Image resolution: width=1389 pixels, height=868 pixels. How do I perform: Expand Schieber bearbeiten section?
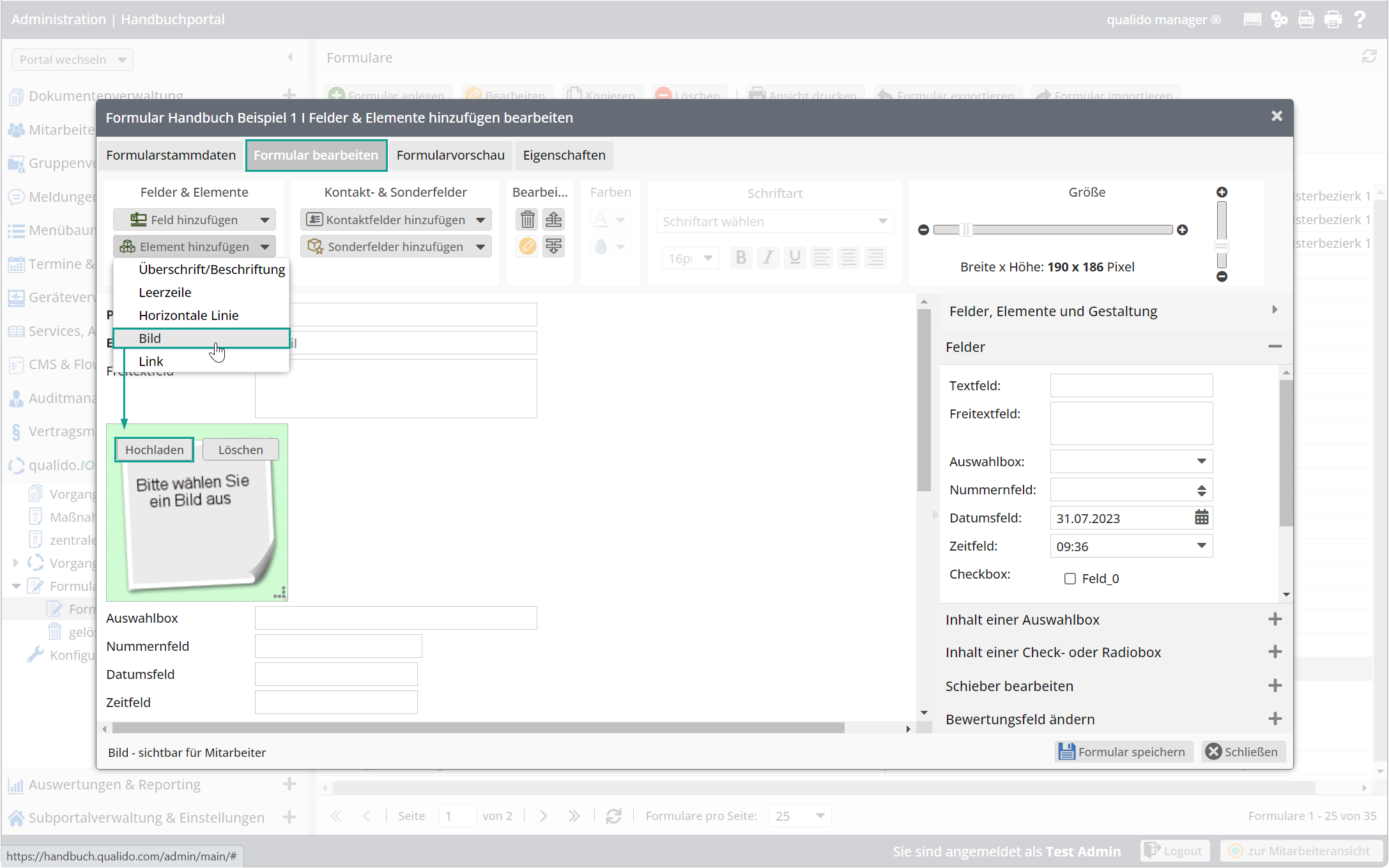[x=1275, y=686]
